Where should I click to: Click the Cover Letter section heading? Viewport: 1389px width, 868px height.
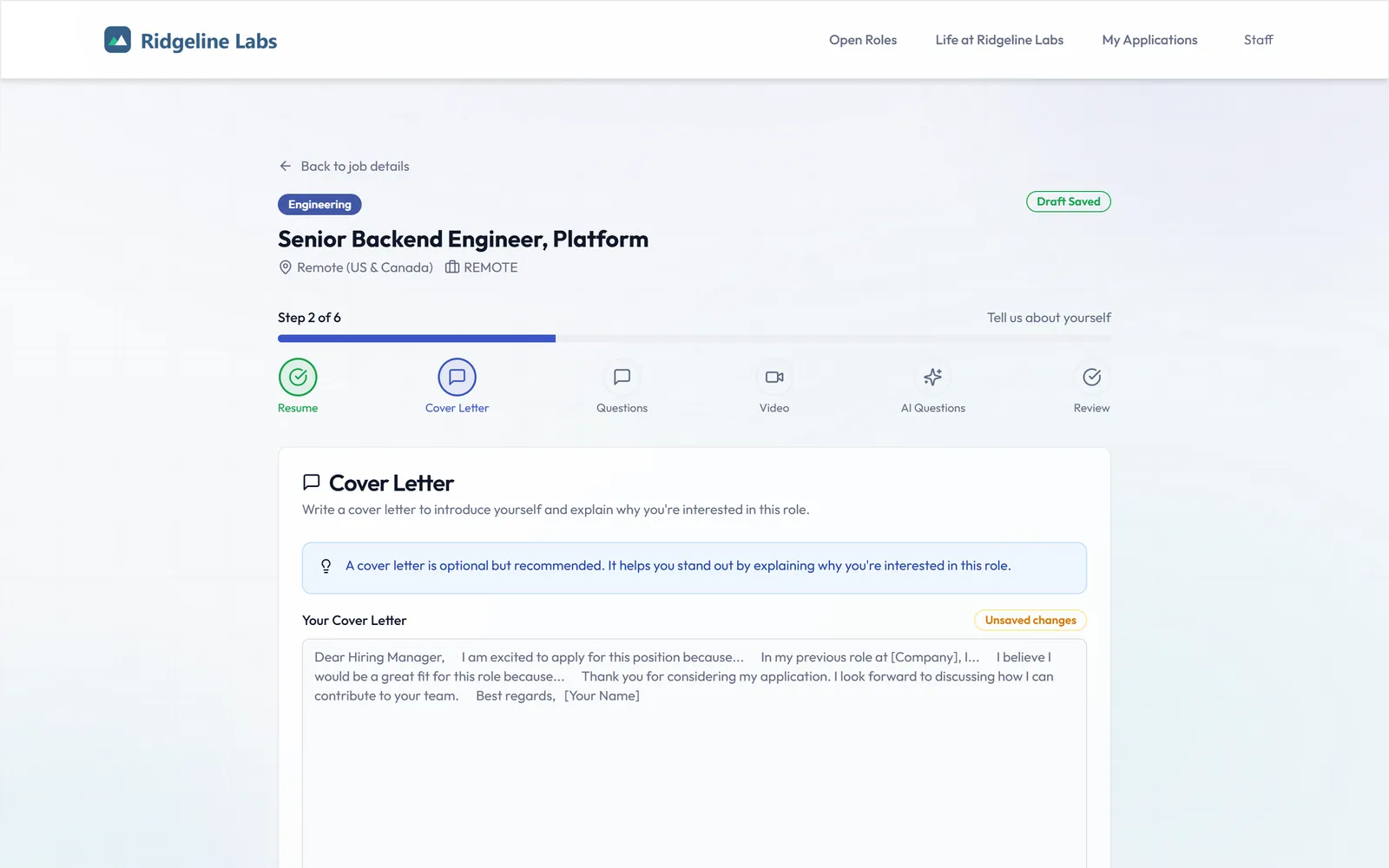[x=392, y=483]
